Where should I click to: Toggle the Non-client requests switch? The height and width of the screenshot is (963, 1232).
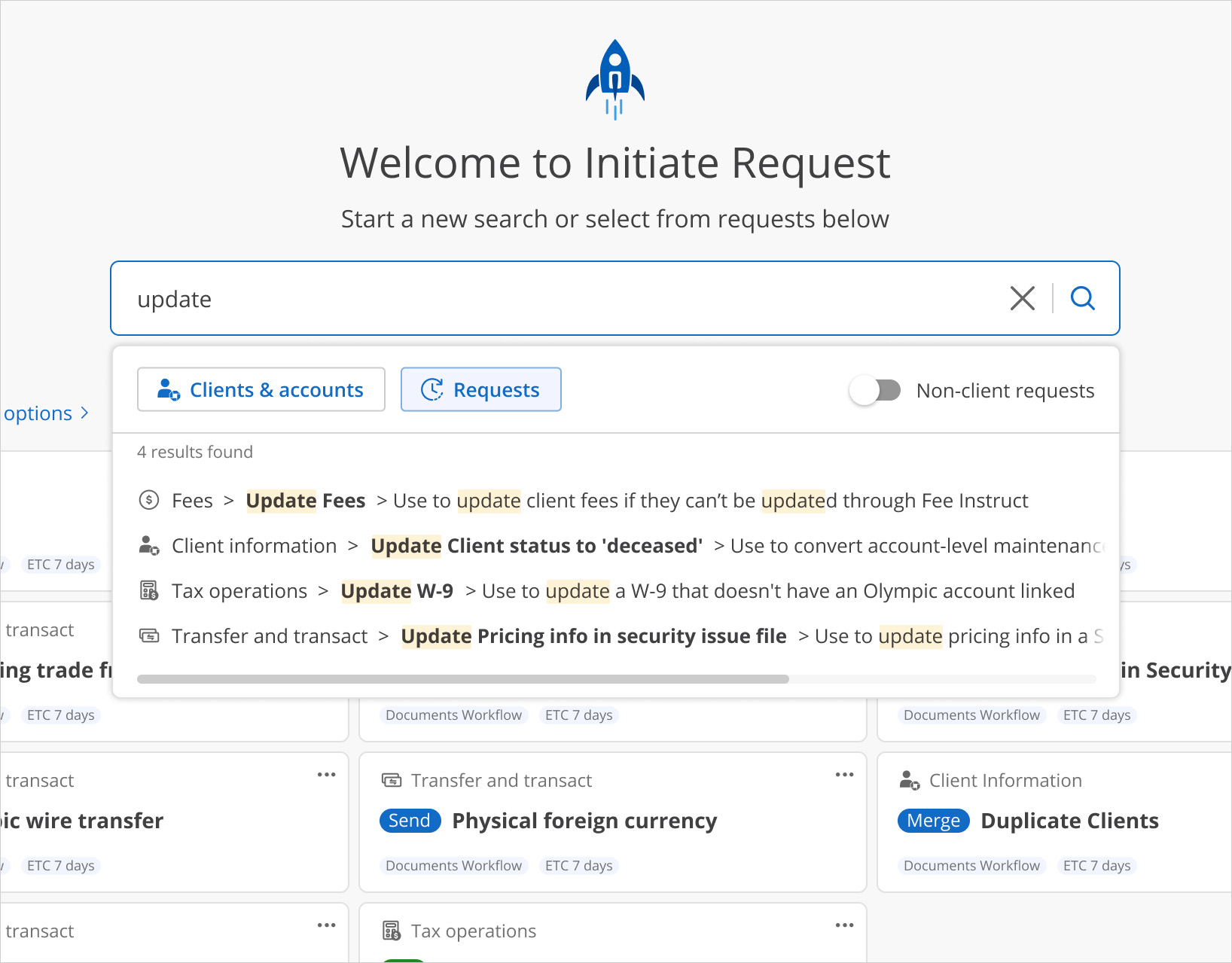click(x=875, y=390)
